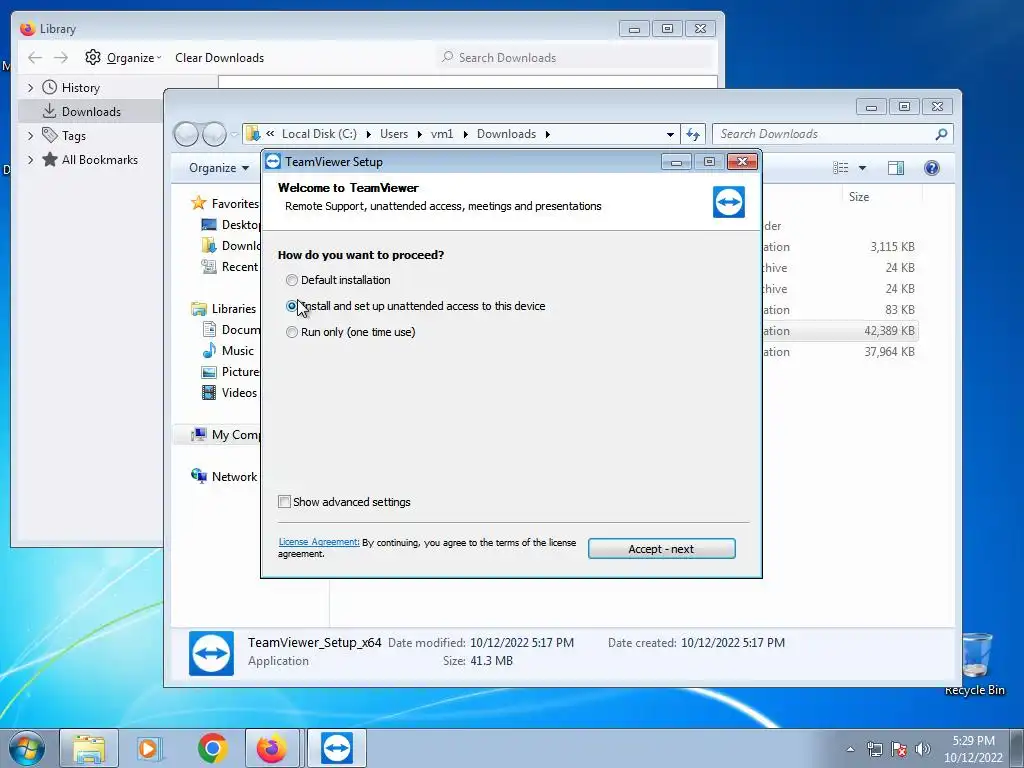Click Size column header
The height and width of the screenshot is (768, 1024).
pyautogui.click(x=859, y=197)
